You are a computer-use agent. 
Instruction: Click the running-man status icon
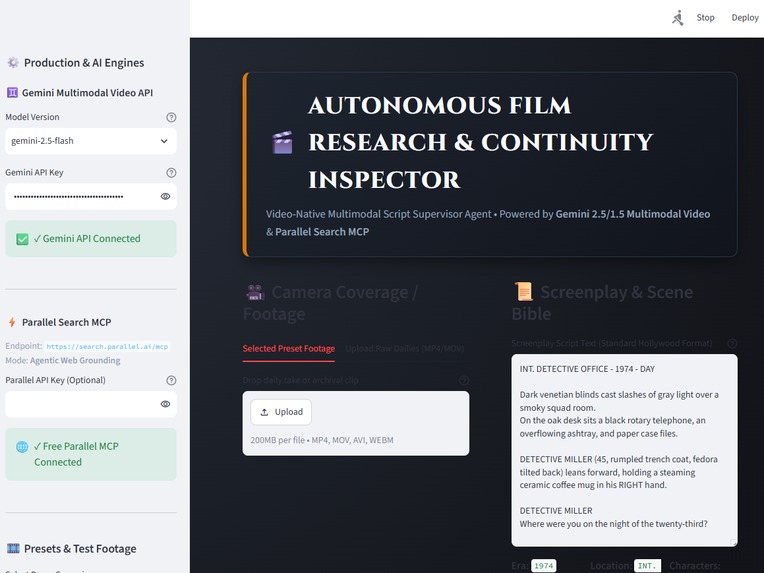click(678, 18)
